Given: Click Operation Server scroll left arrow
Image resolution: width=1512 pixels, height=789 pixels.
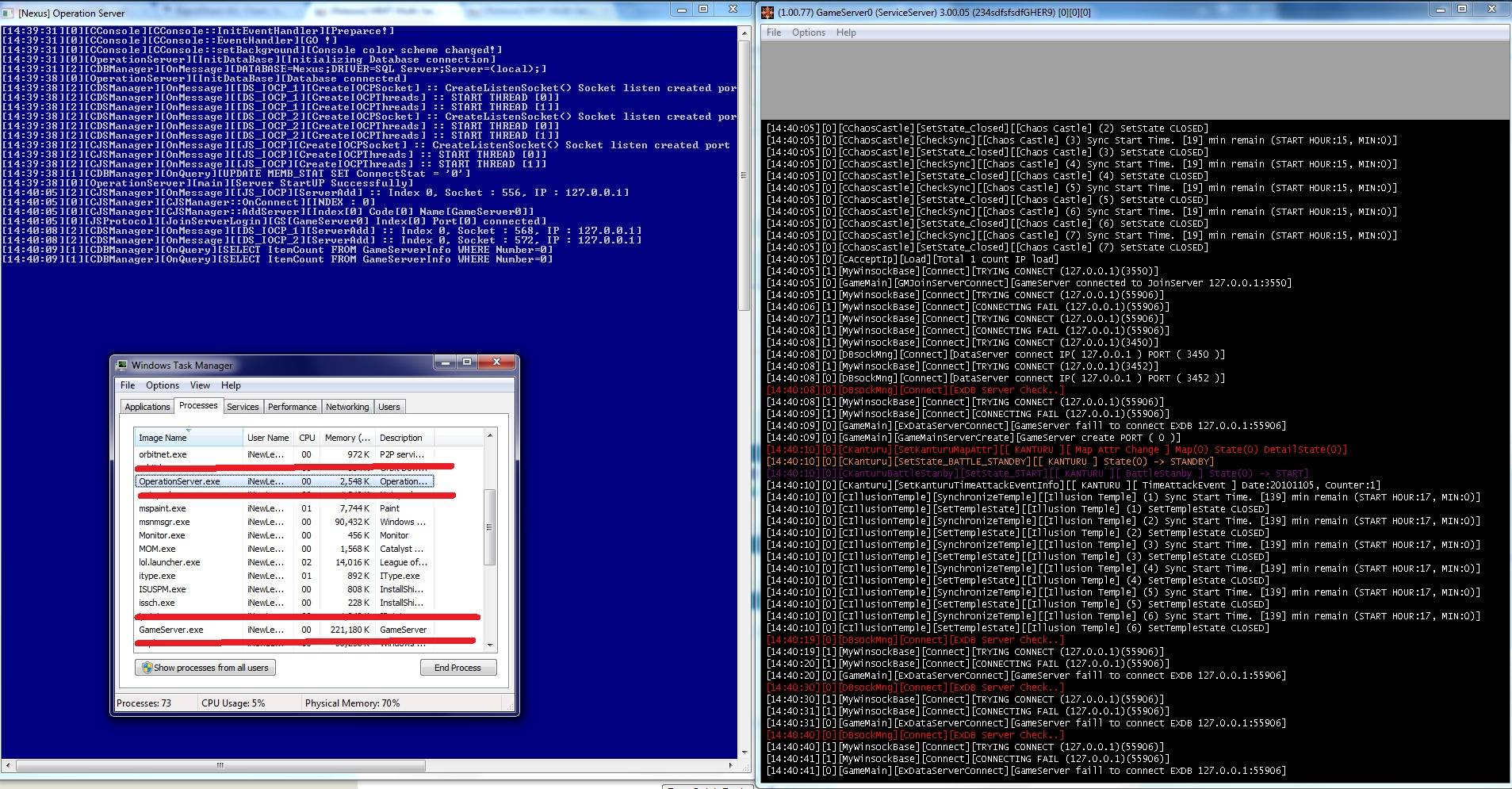Looking at the screenshot, I should tap(8, 766).
